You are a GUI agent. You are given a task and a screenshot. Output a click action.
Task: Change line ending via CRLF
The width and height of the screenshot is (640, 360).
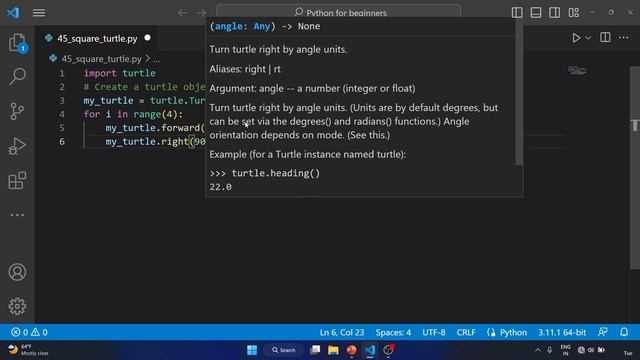(x=466, y=332)
